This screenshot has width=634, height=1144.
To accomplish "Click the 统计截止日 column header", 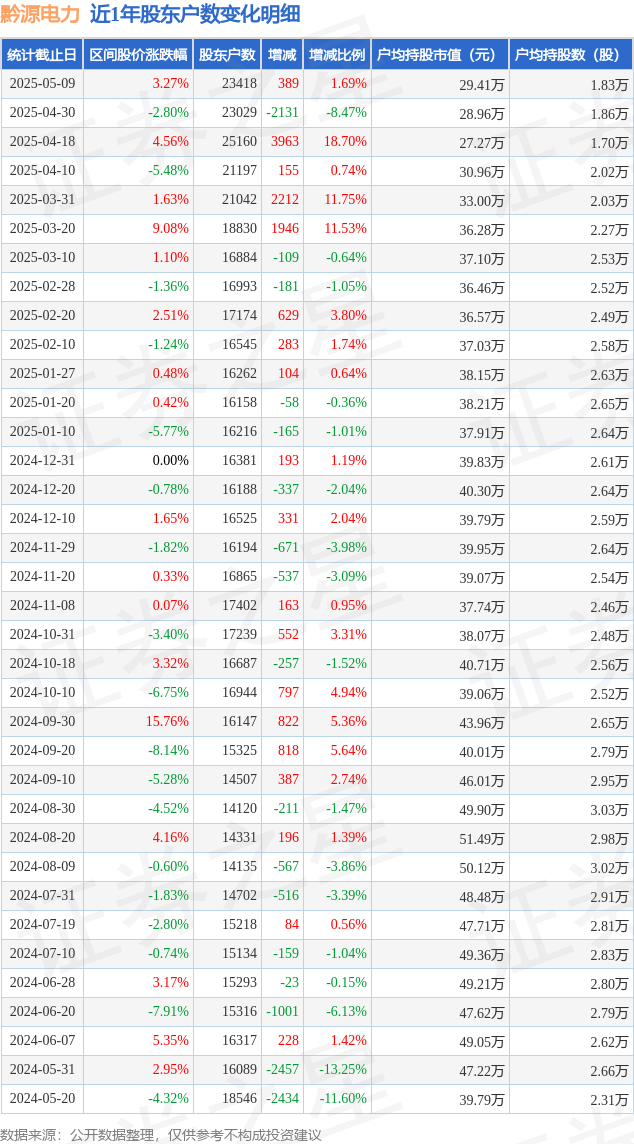I will coord(42,55).
